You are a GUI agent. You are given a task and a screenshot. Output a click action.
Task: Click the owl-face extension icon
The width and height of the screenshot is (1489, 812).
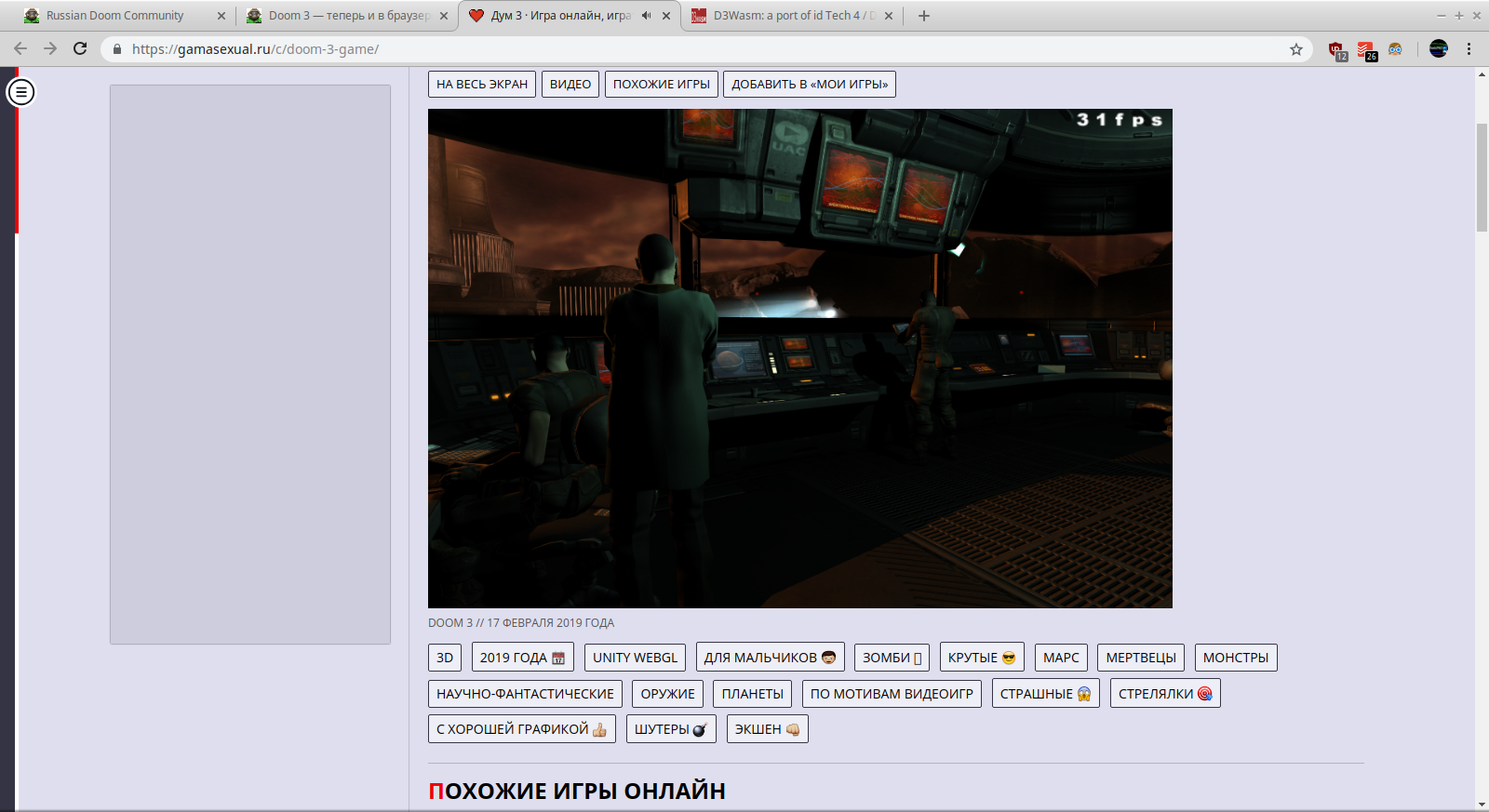pyautogui.click(x=1395, y=49)
